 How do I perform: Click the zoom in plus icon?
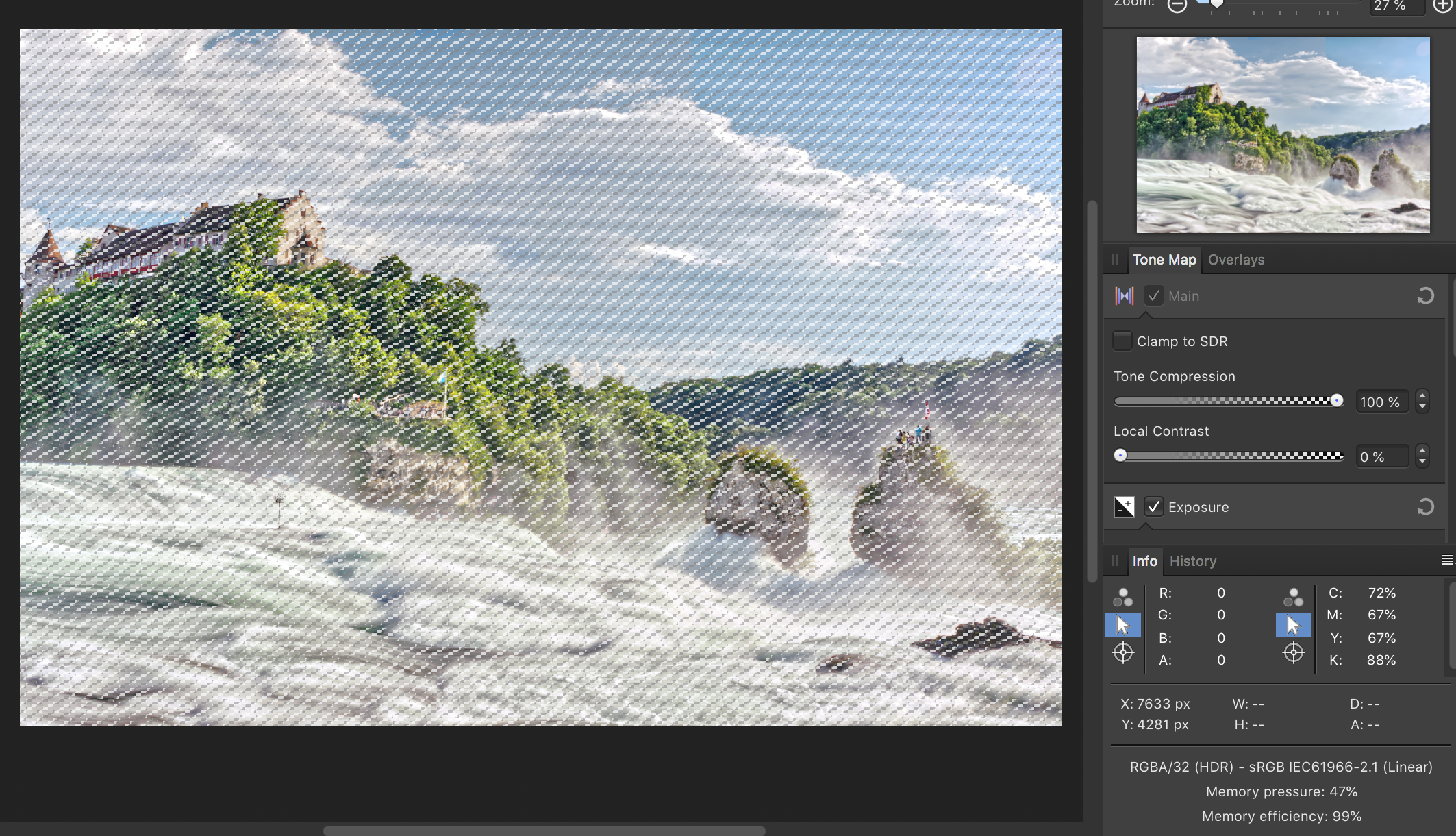(x=1442, y=5)
